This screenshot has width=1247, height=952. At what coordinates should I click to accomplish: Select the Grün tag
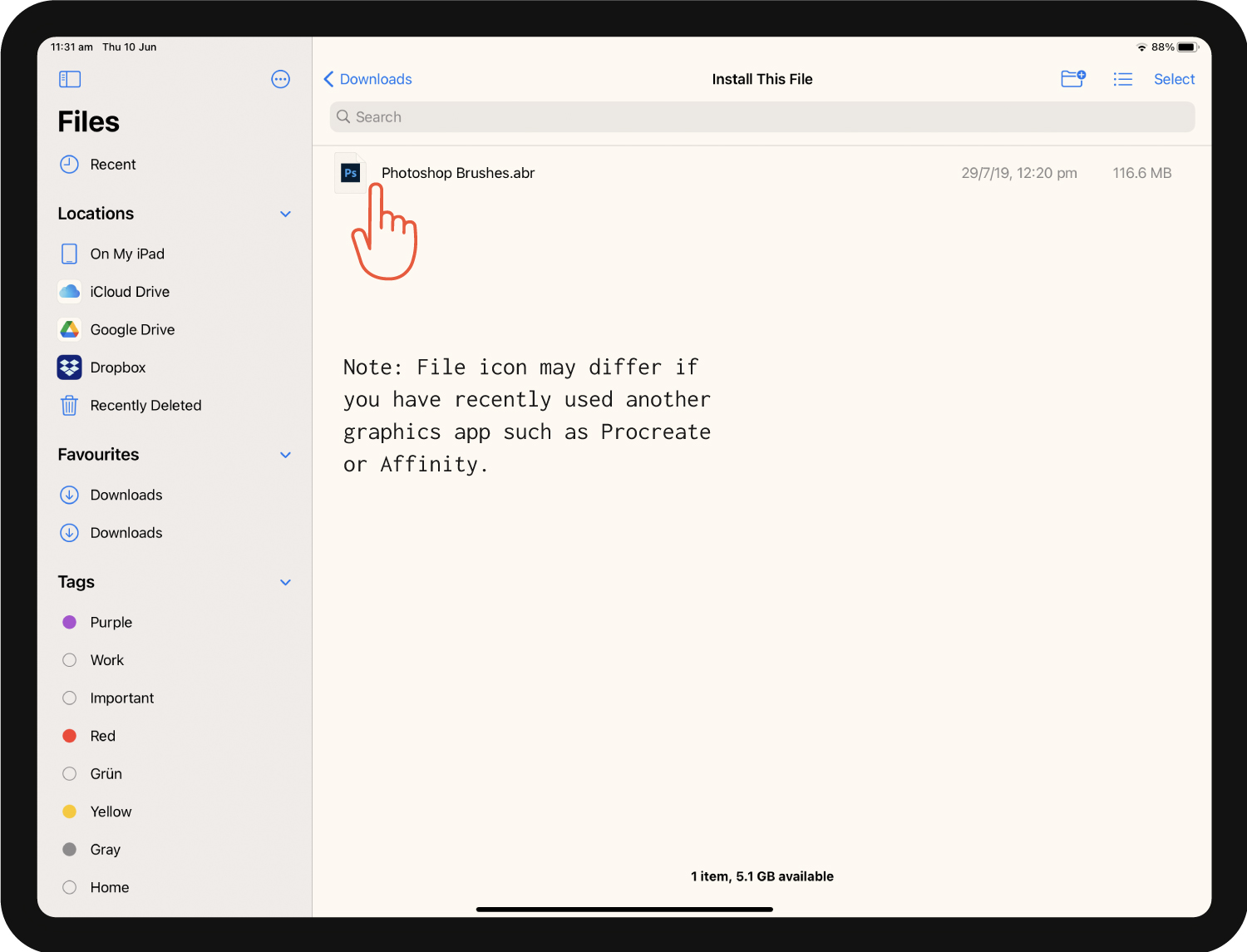click(106, 774)
